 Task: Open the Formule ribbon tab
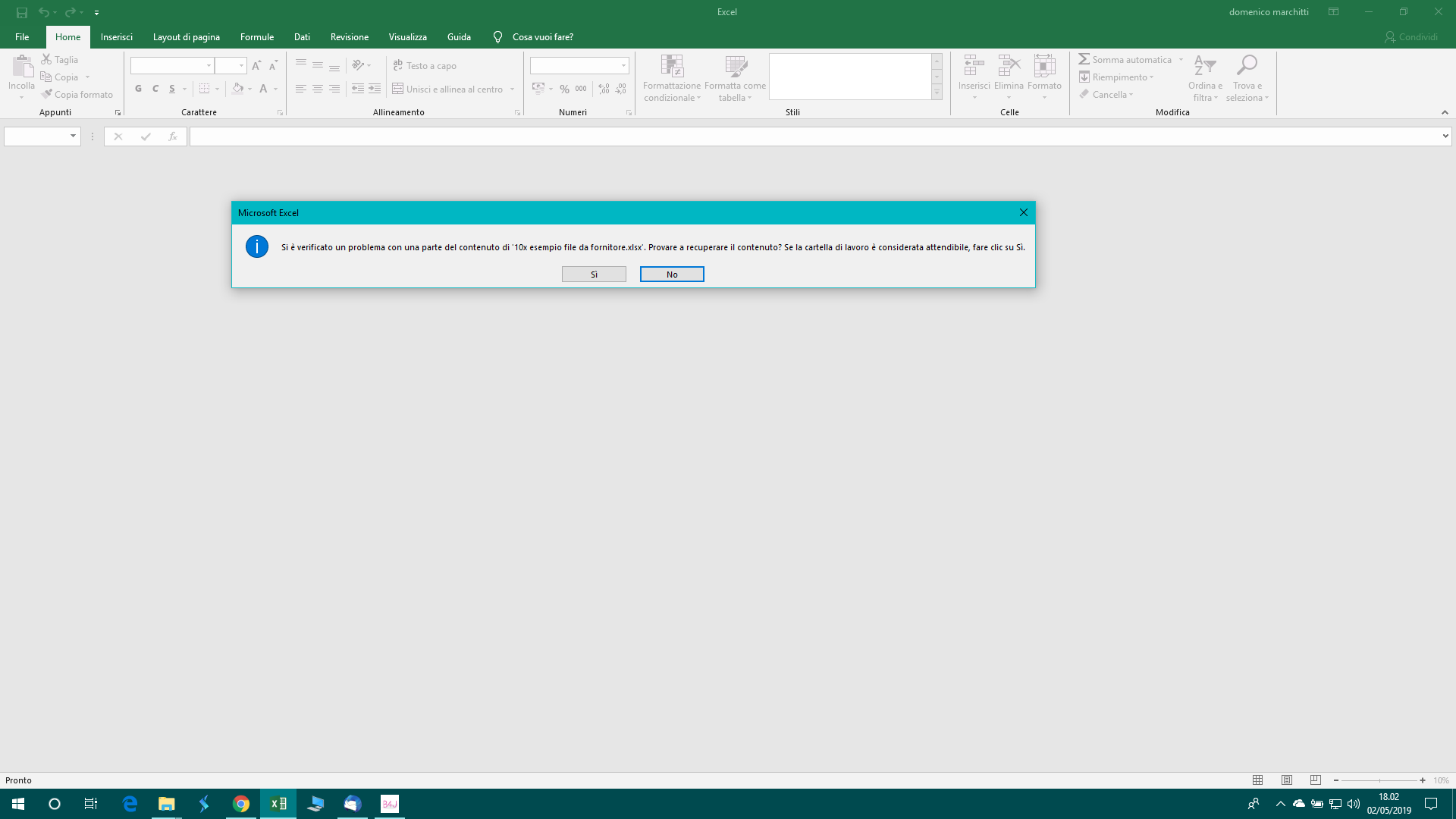pos(256,37)
